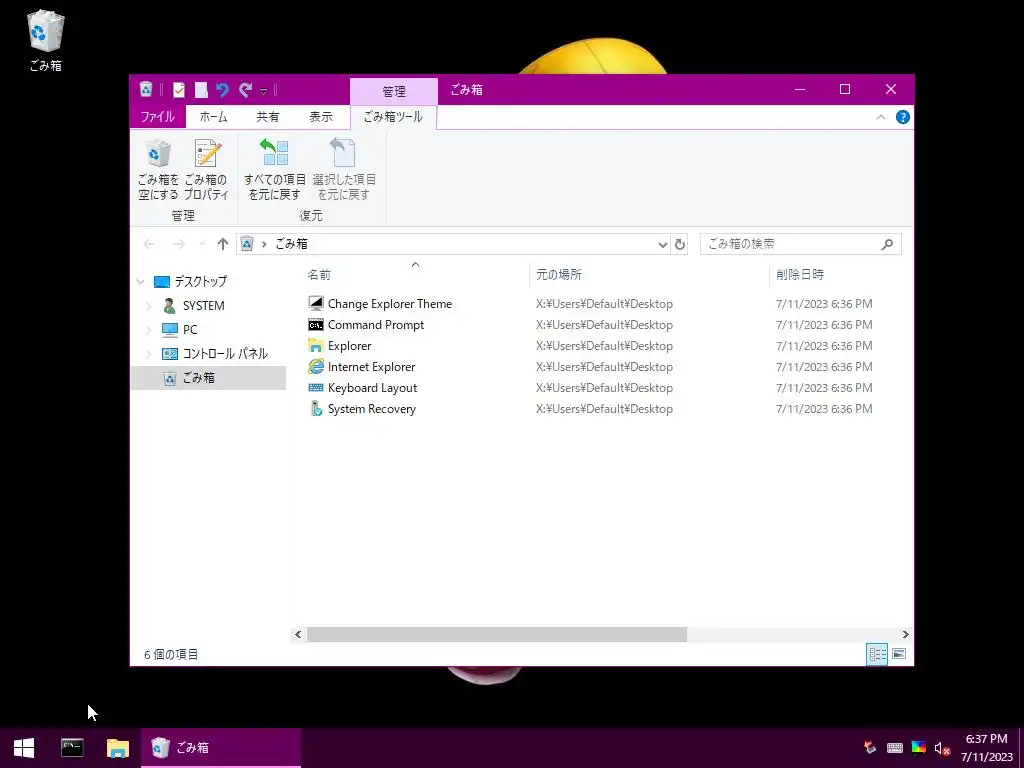This screenshot has height=768, width=1024.
Task: Switch to details view in status bar
Action: click(877, 654)
